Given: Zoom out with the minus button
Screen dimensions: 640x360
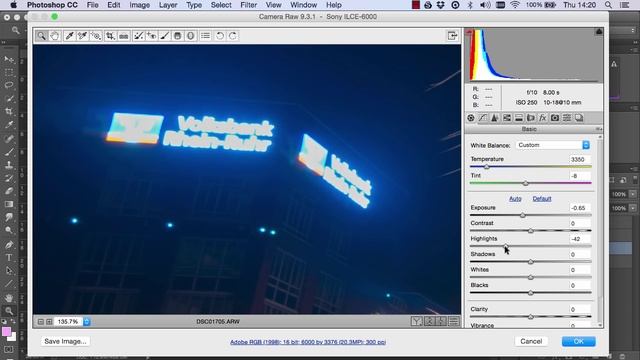Looking at the screenshot, I should [40, 322].
